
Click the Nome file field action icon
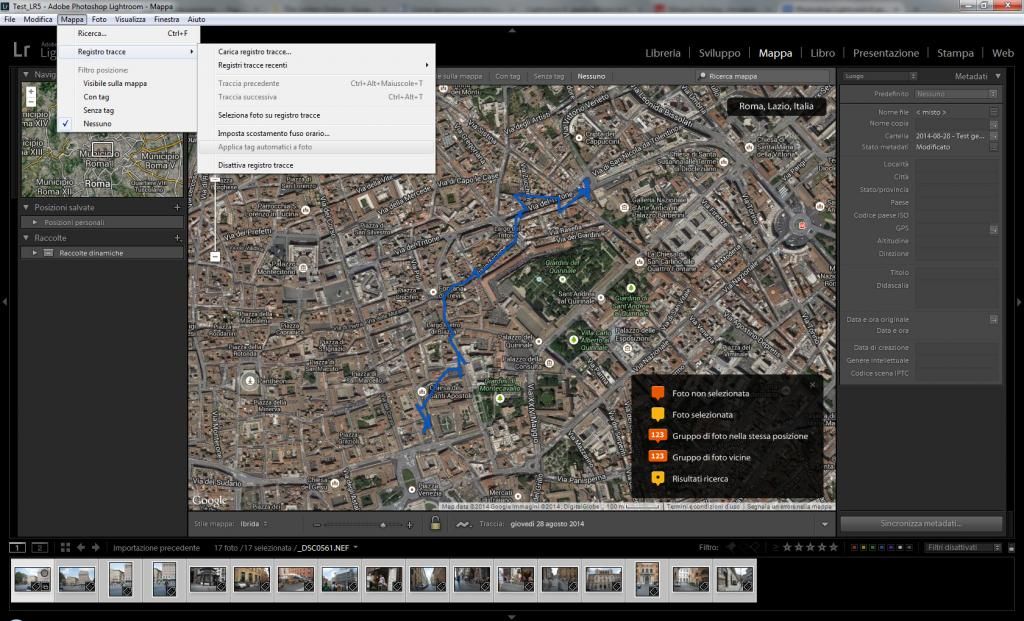pyautogui.click(x=993, y=112)
